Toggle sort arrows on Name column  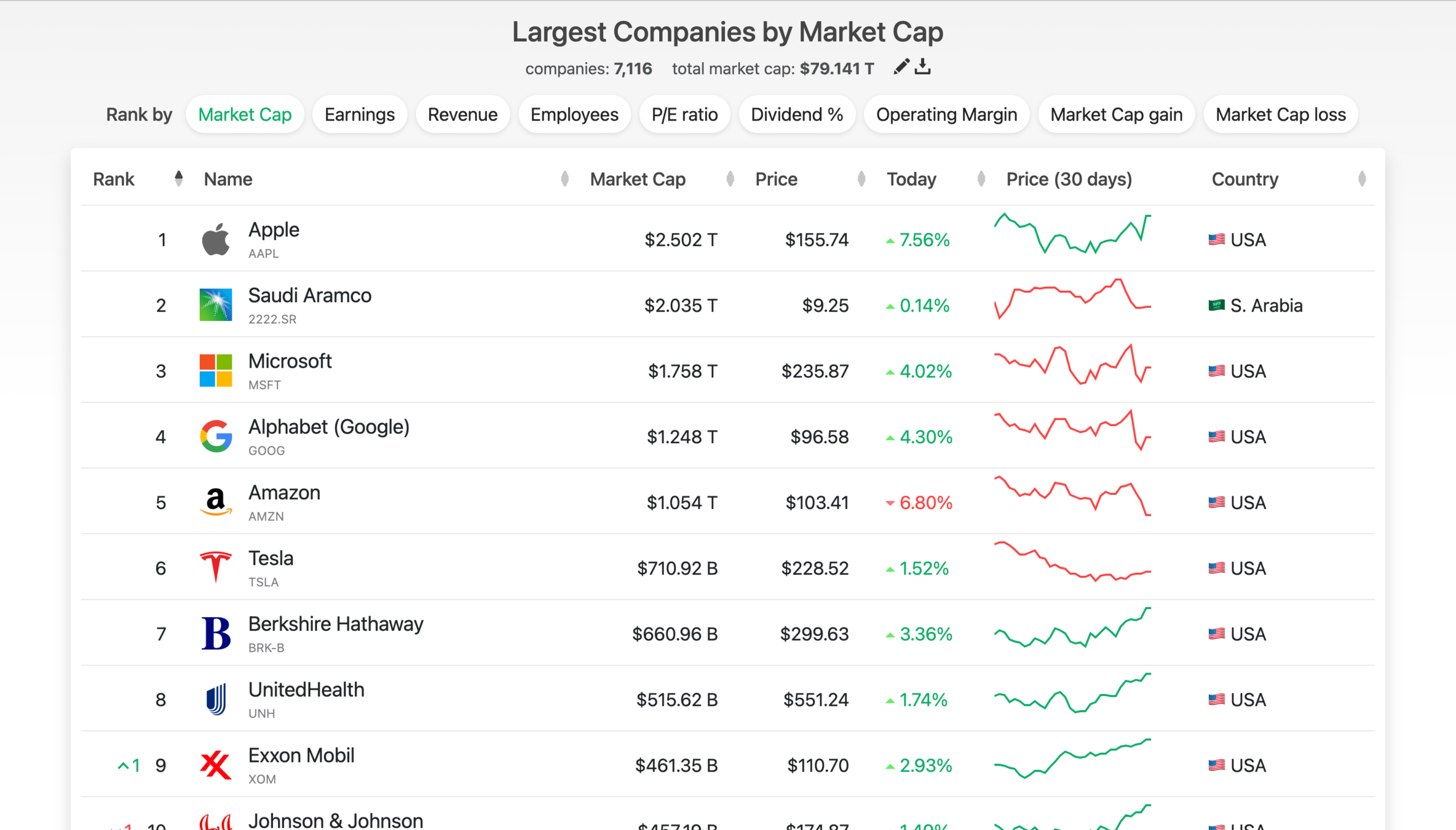(564, 179)
